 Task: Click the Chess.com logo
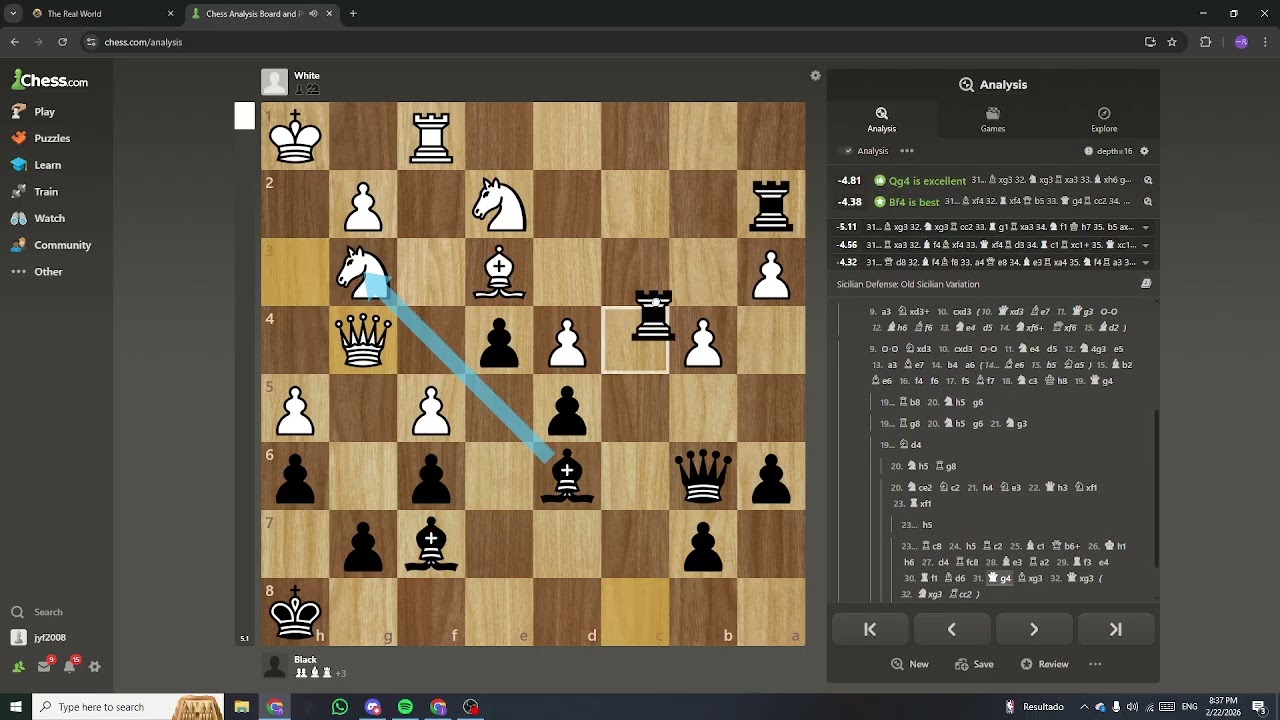pyautogui.click(x=50, y=81)
